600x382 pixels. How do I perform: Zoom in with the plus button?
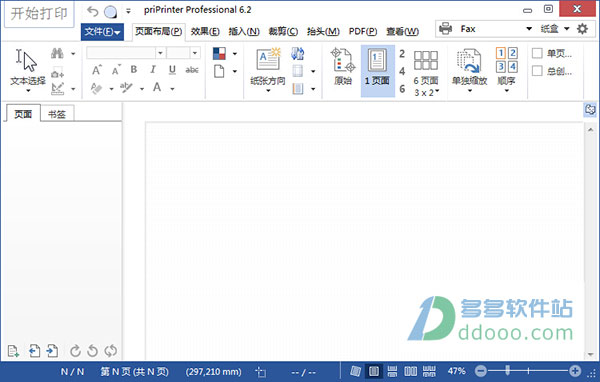pos(575,371)
